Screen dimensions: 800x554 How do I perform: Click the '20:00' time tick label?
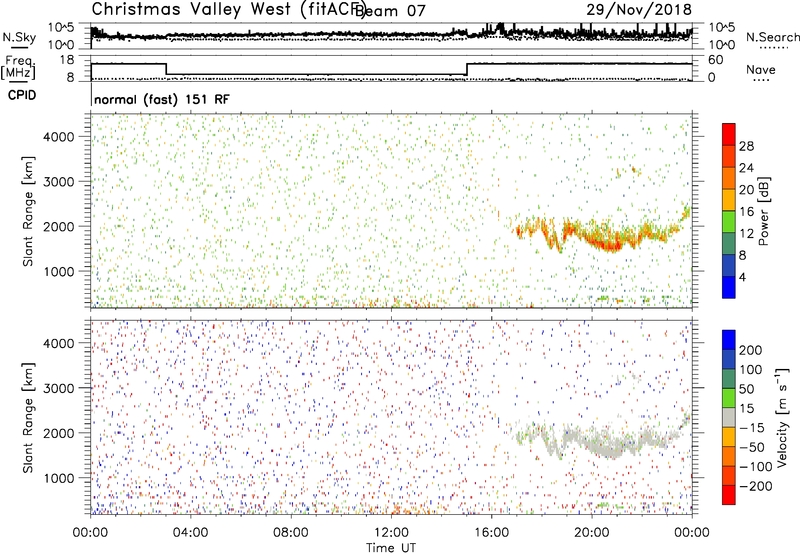pyautogui.click(x=591, y=533)
